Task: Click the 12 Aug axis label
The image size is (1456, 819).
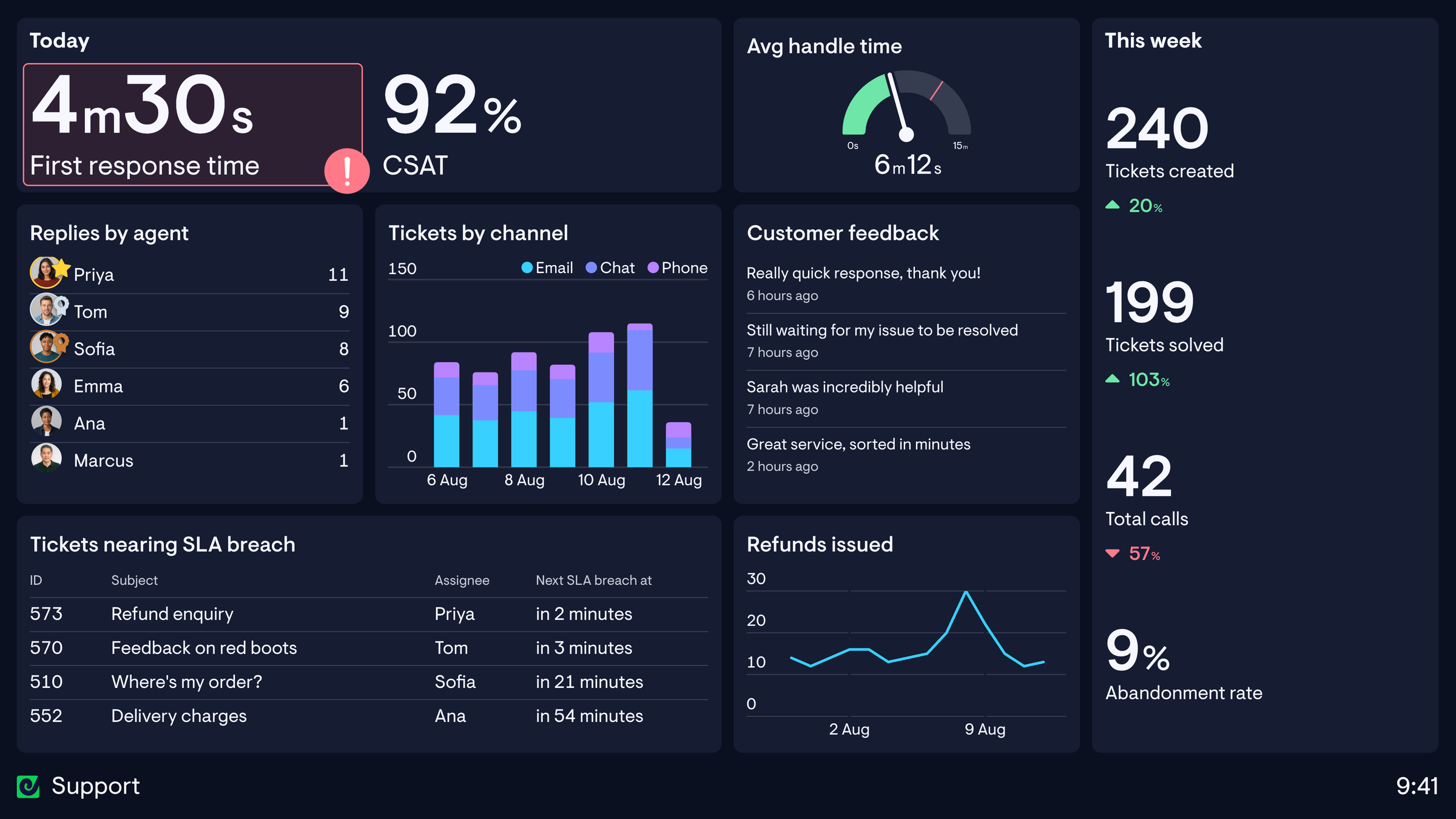Action: [x=679, y=480]
